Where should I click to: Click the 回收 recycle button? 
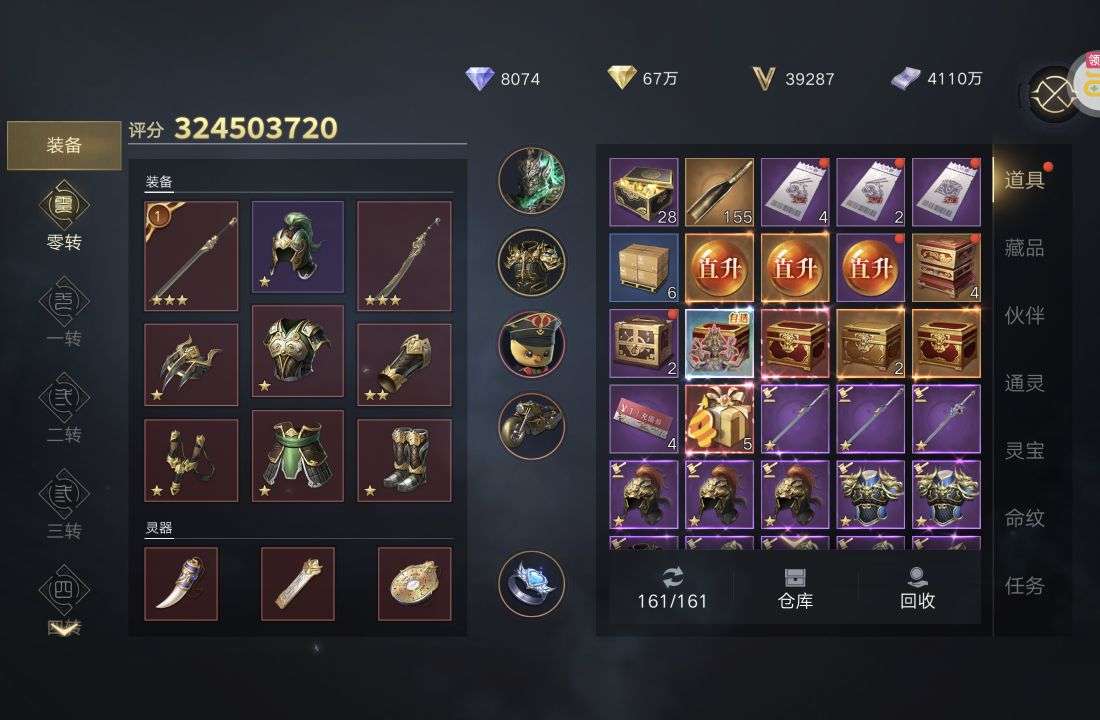[917, 588]
